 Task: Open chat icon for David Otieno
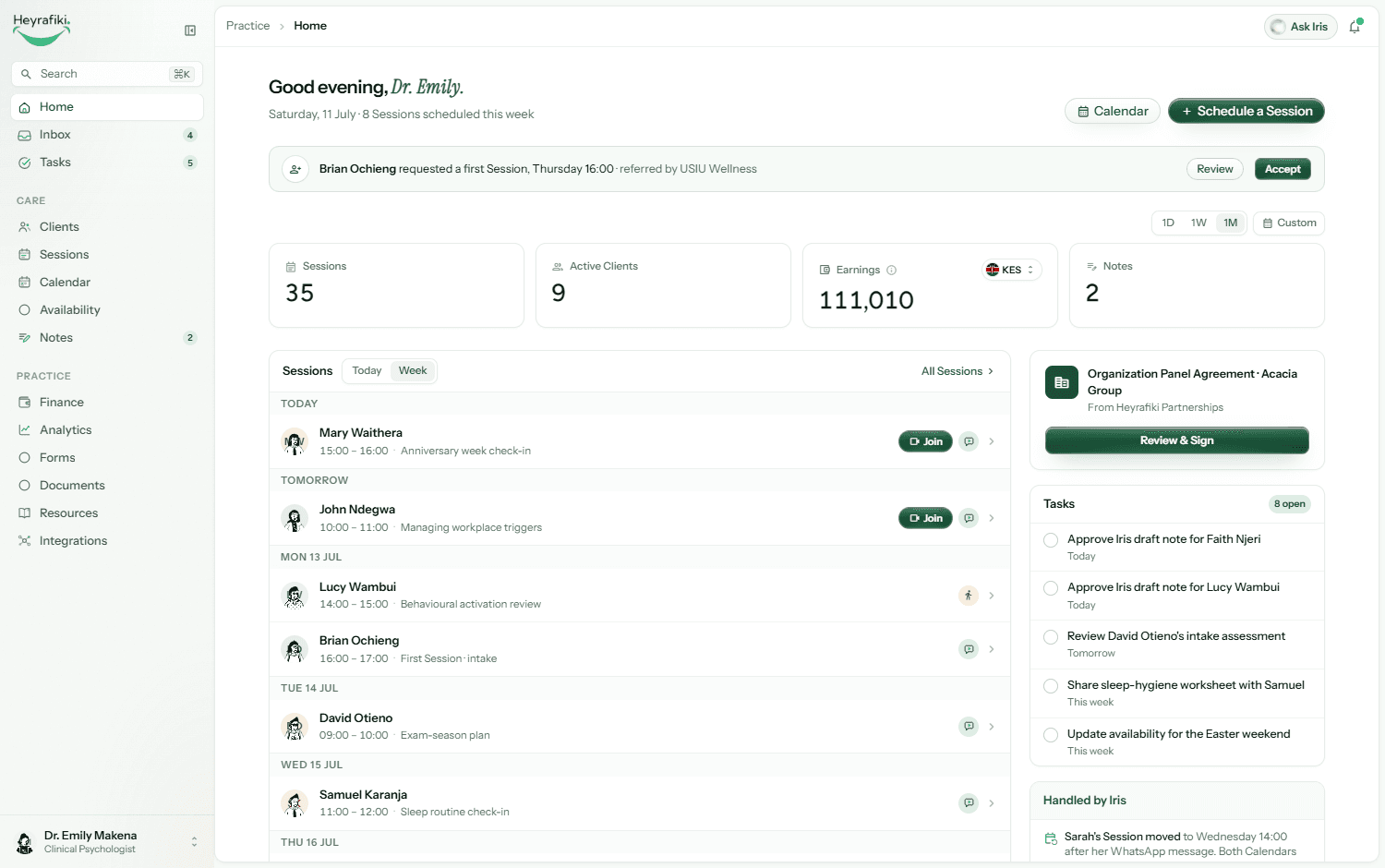(x=969, y=727)
